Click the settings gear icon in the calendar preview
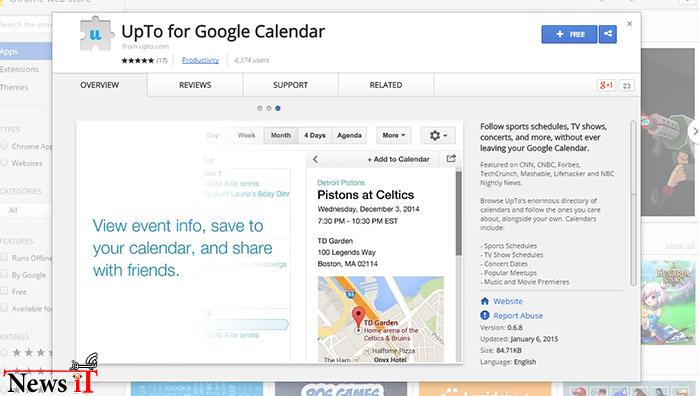 (438, 135)
